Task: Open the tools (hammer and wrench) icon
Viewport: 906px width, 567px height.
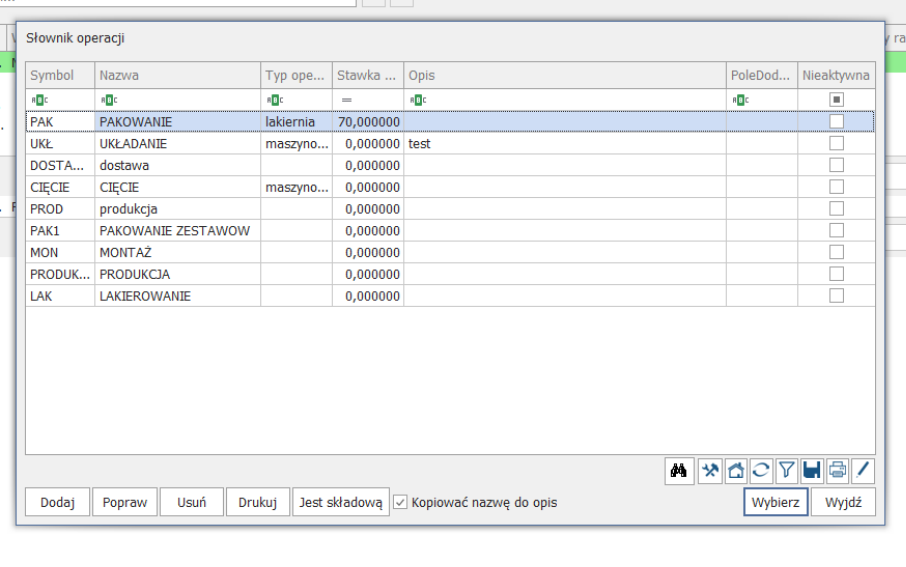Action: click(710, 470)
